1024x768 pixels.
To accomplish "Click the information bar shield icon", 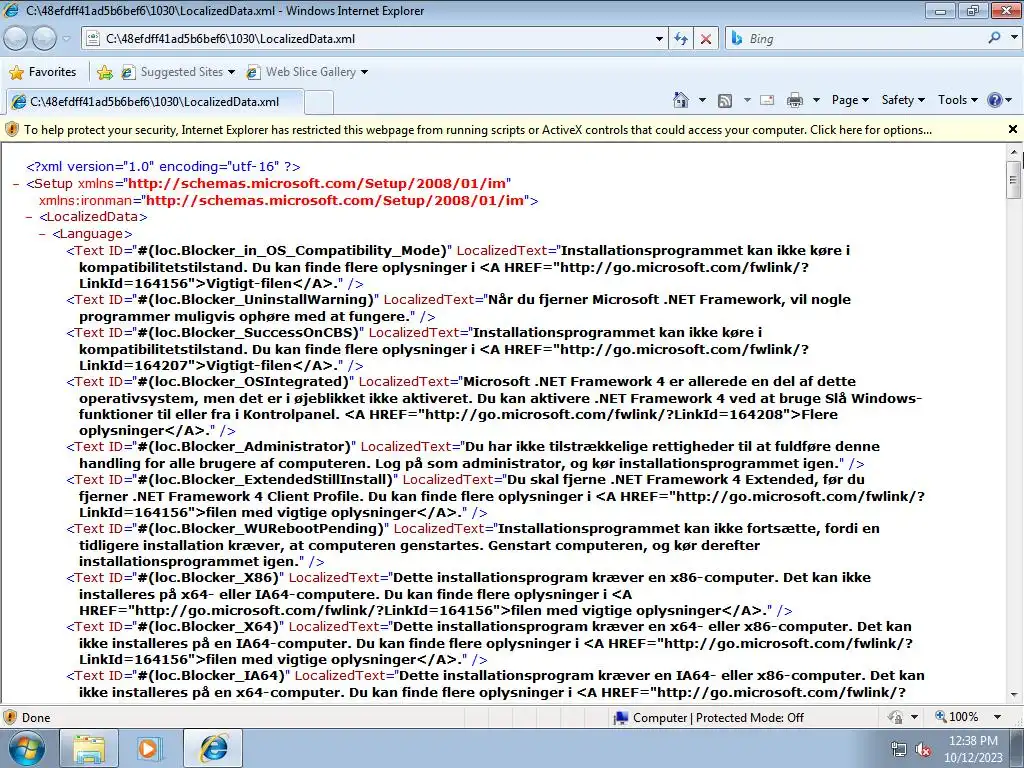I will pyautogui.click(x=12, y=129).
